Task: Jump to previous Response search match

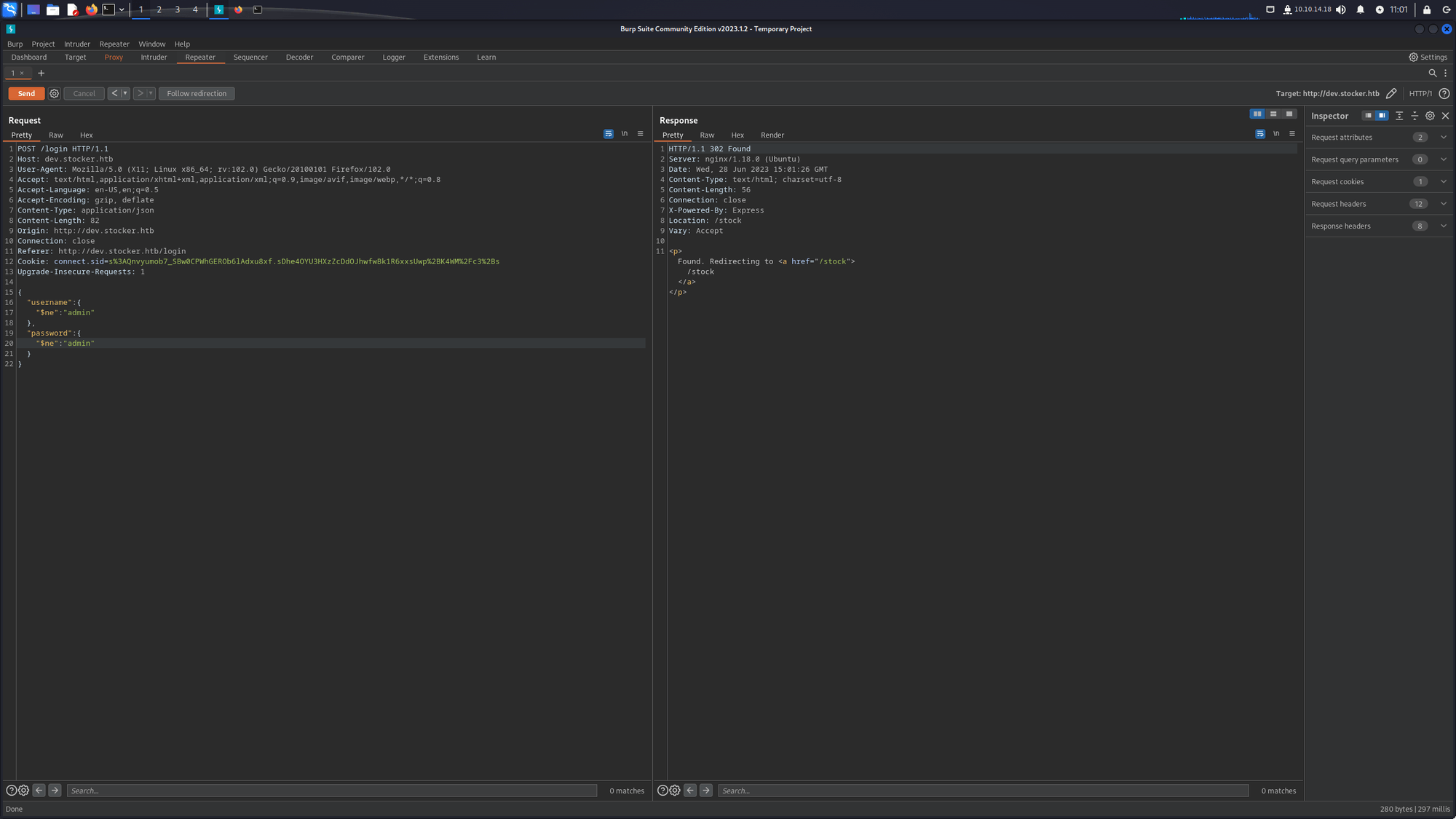Action: coord(690,791)
